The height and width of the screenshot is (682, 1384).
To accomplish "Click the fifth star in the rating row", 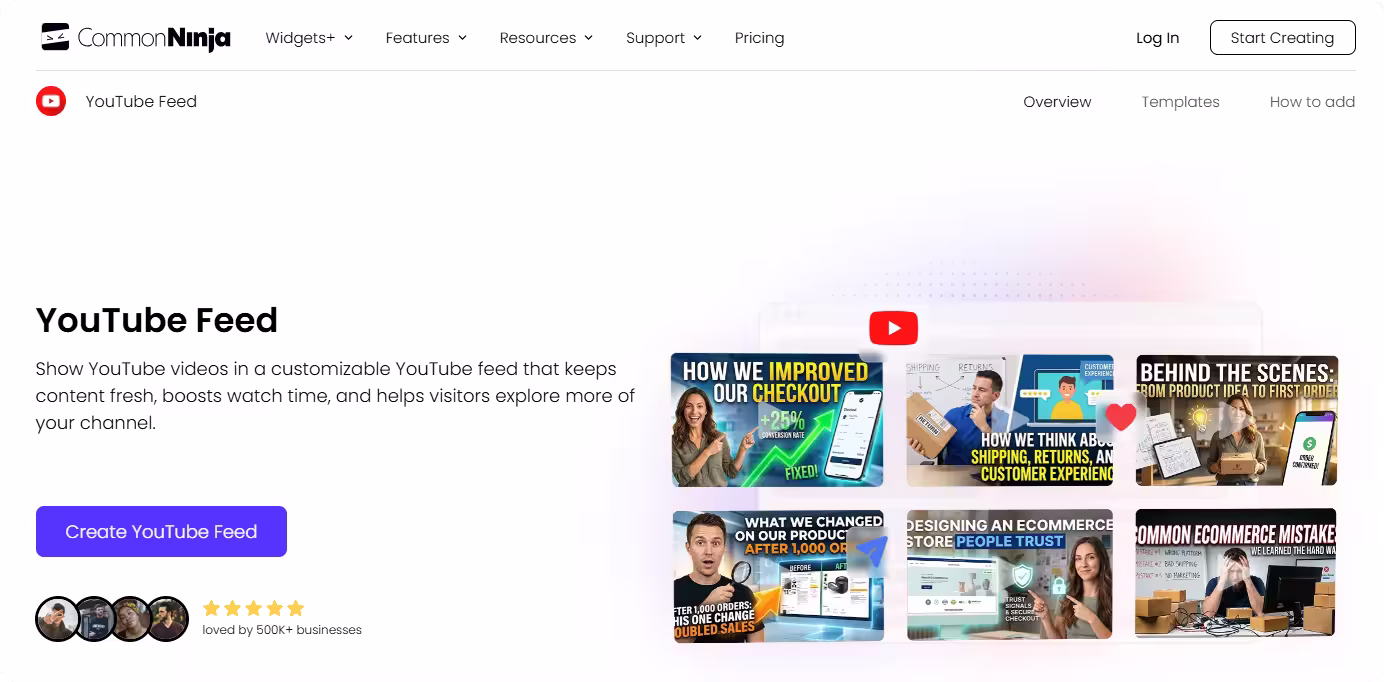I will pos(297,608).
